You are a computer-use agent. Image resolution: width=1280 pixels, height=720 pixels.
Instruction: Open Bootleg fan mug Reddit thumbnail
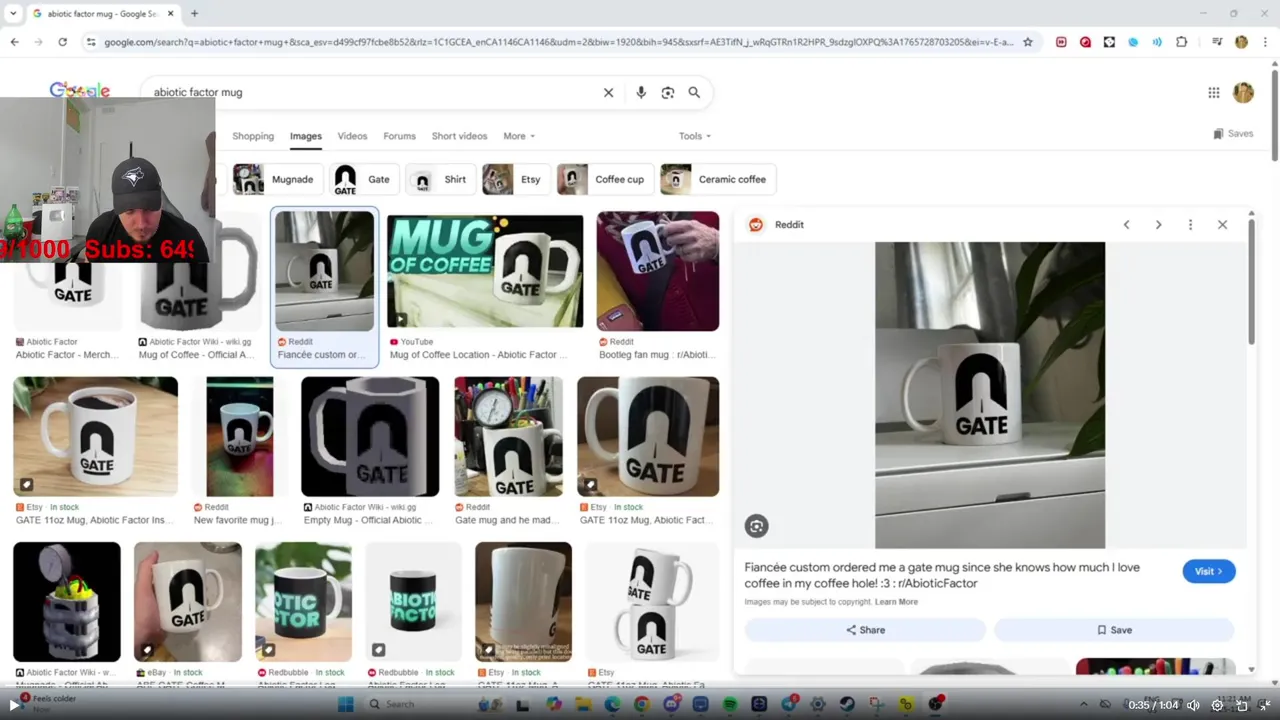[x=658, y=271]
